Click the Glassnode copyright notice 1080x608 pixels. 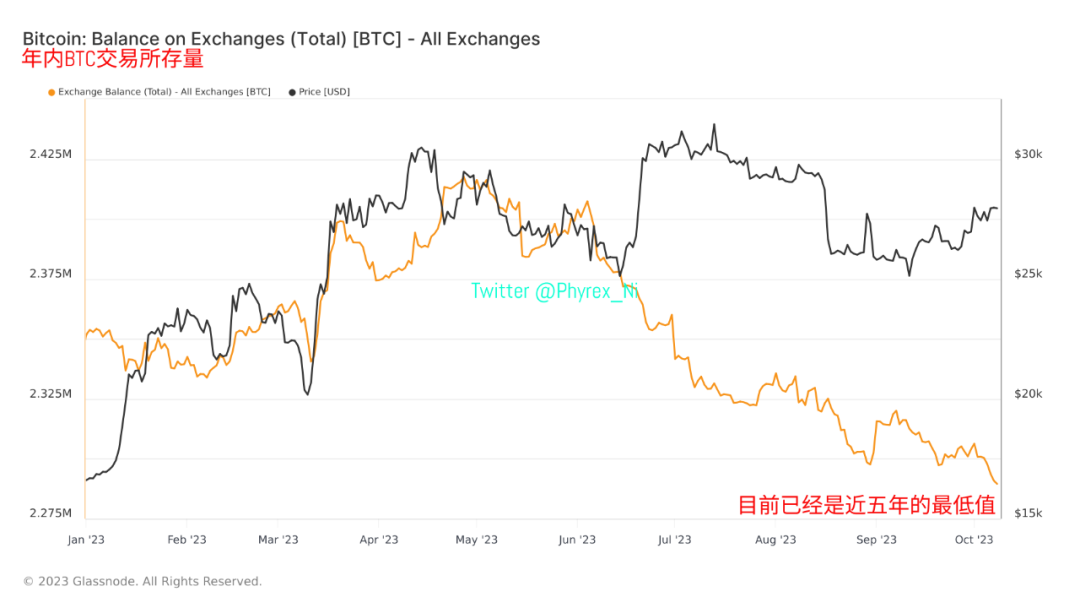click(x=142, y=581)
